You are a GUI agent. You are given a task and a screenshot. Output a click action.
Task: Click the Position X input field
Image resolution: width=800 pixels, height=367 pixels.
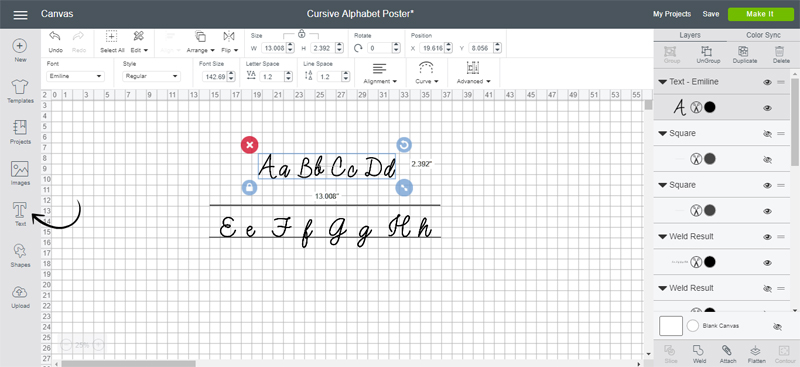pyautogui.click(x=432, y=48)
